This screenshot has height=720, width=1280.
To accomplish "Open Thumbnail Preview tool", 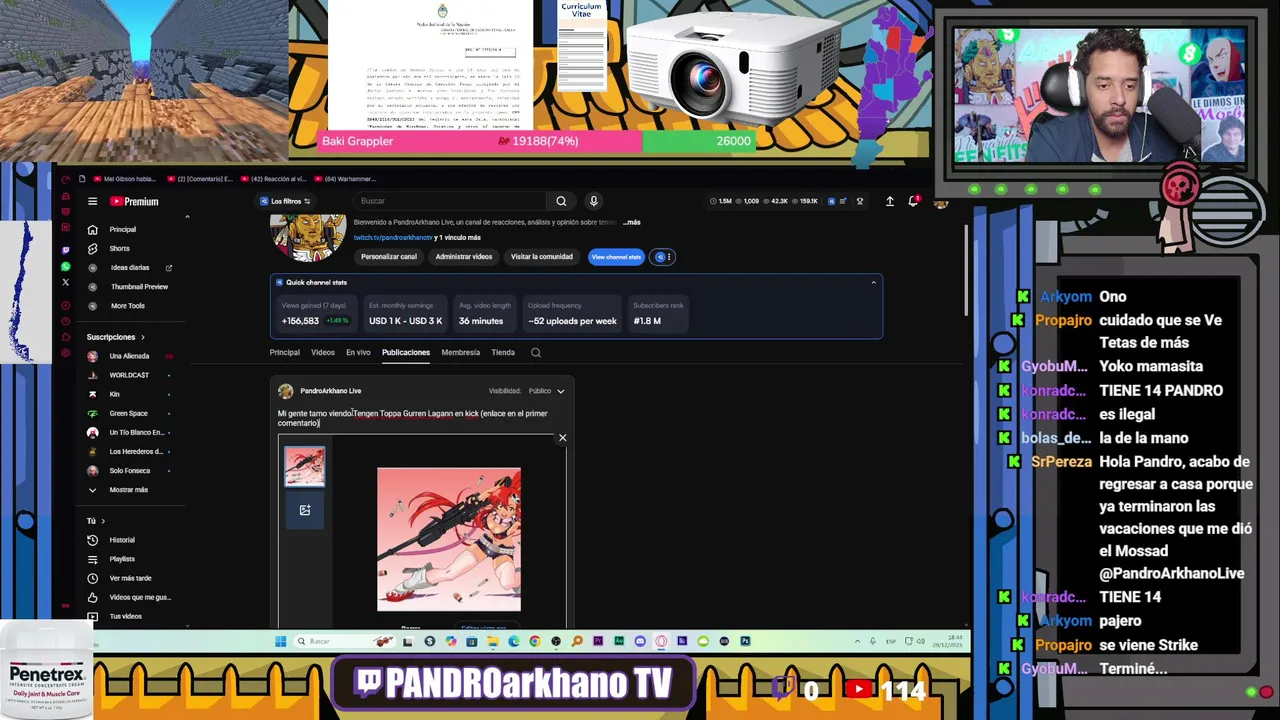I will click(x=139, y=286).
